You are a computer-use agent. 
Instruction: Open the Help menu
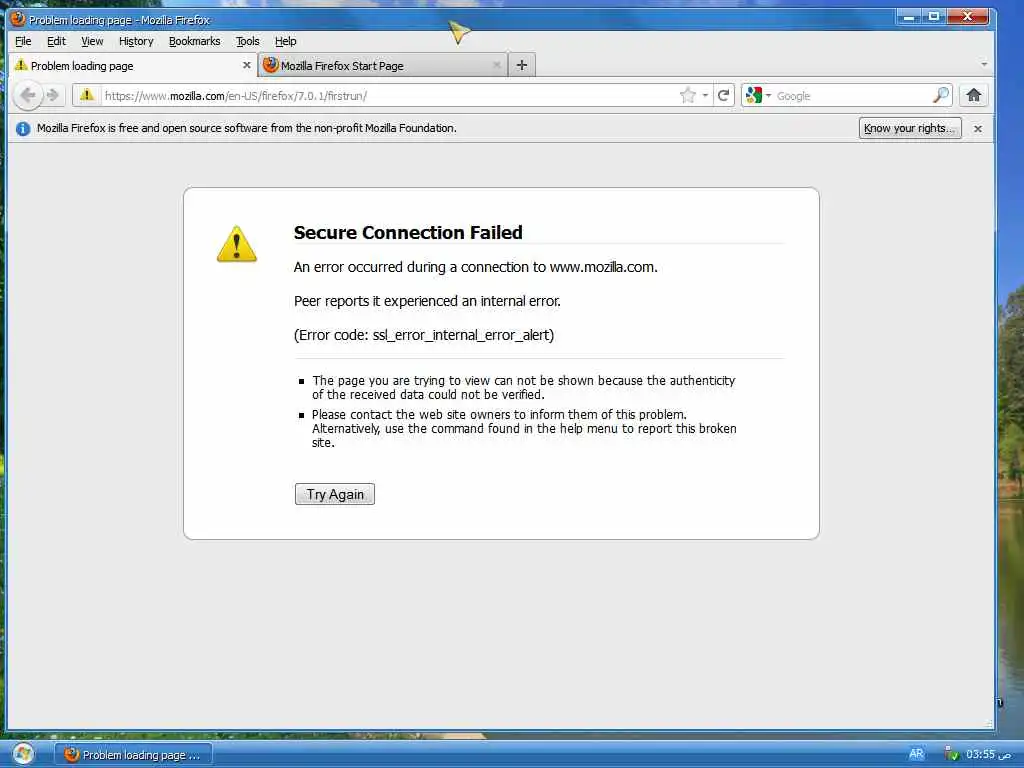pos(285,41)
